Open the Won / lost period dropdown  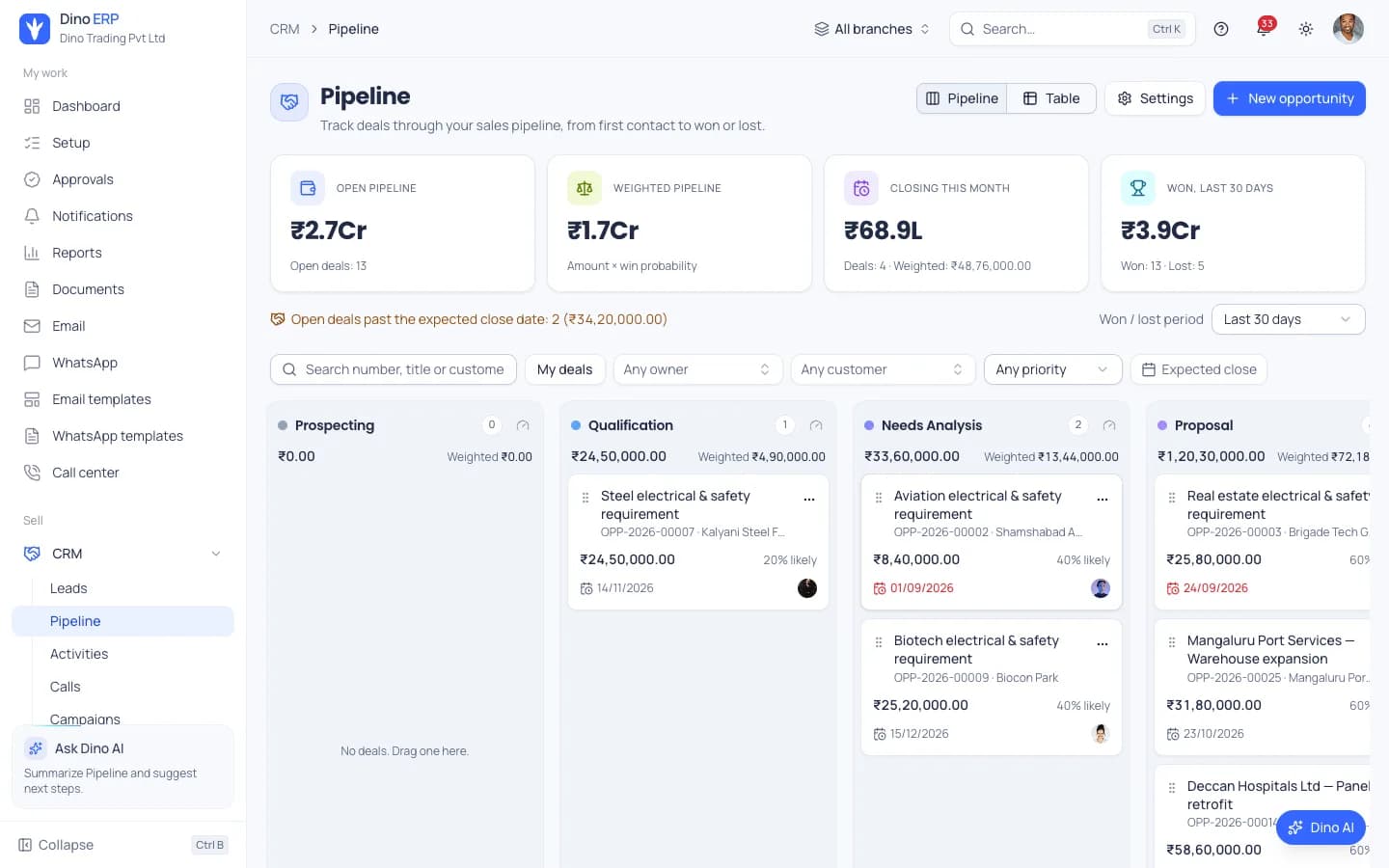pyautogui.click(x=1288, y=319)
